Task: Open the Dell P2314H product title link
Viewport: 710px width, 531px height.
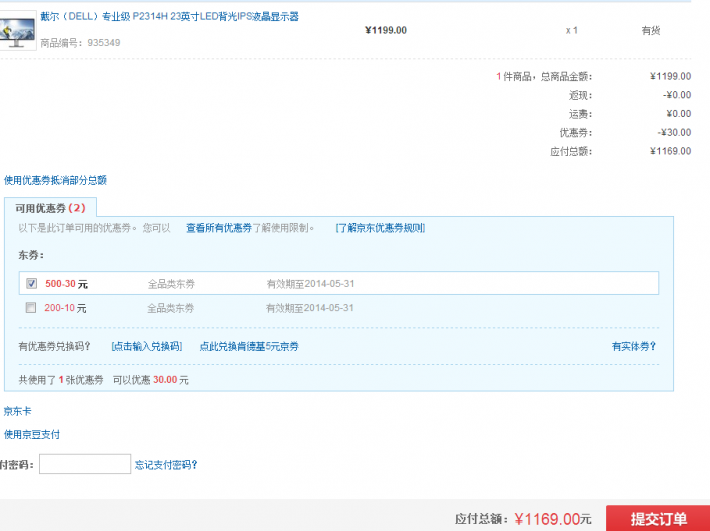Action: [x=169, y=17]
